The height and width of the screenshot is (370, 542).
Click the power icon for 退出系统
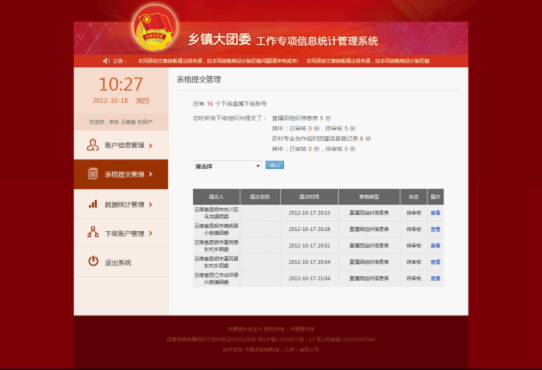tap(93, 261)
